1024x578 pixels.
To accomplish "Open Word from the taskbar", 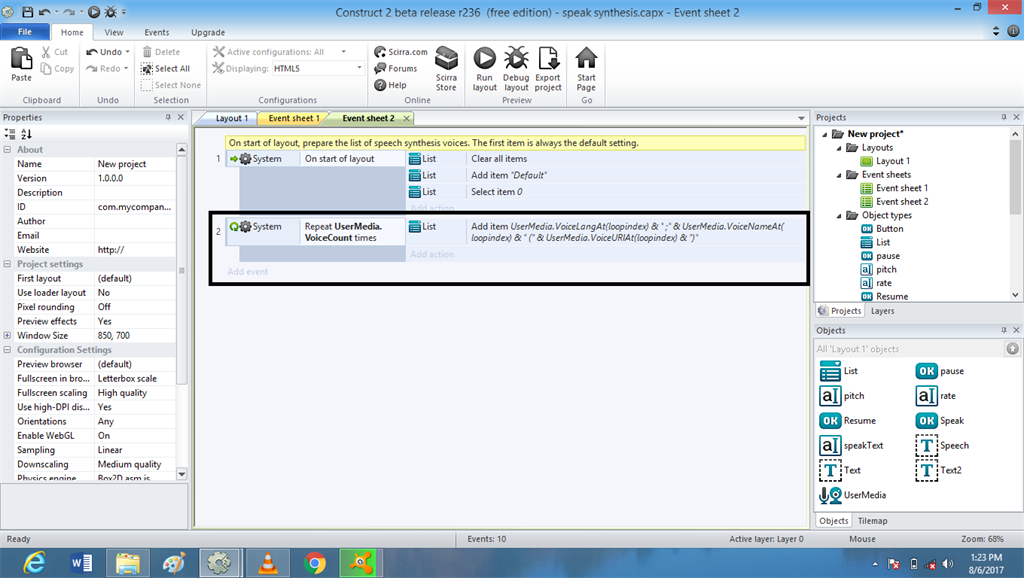I will (81, 563).
